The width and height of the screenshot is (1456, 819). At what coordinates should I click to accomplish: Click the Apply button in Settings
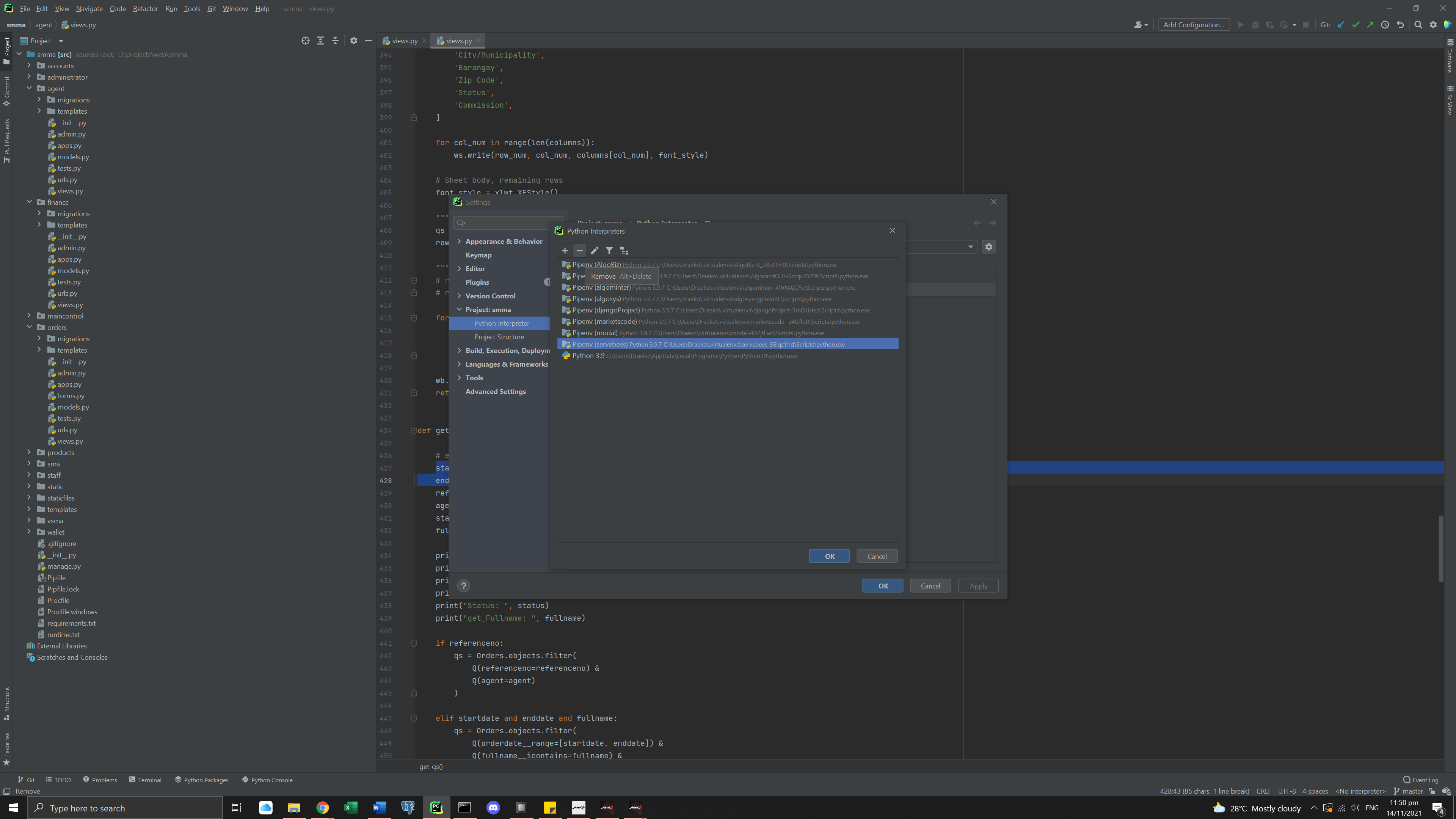(978, 585)
